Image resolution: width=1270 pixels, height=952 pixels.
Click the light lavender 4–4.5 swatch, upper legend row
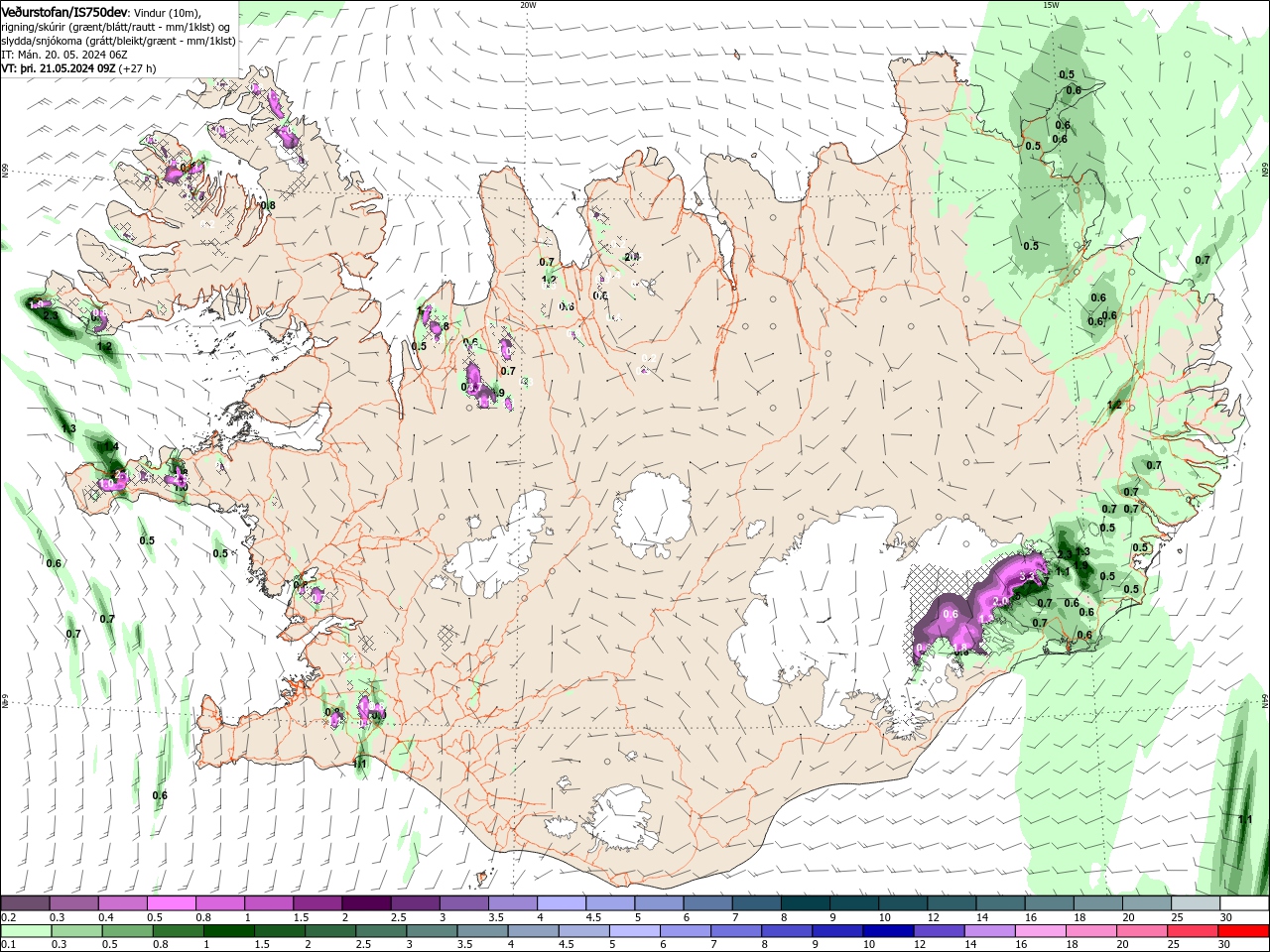point(562,903)
